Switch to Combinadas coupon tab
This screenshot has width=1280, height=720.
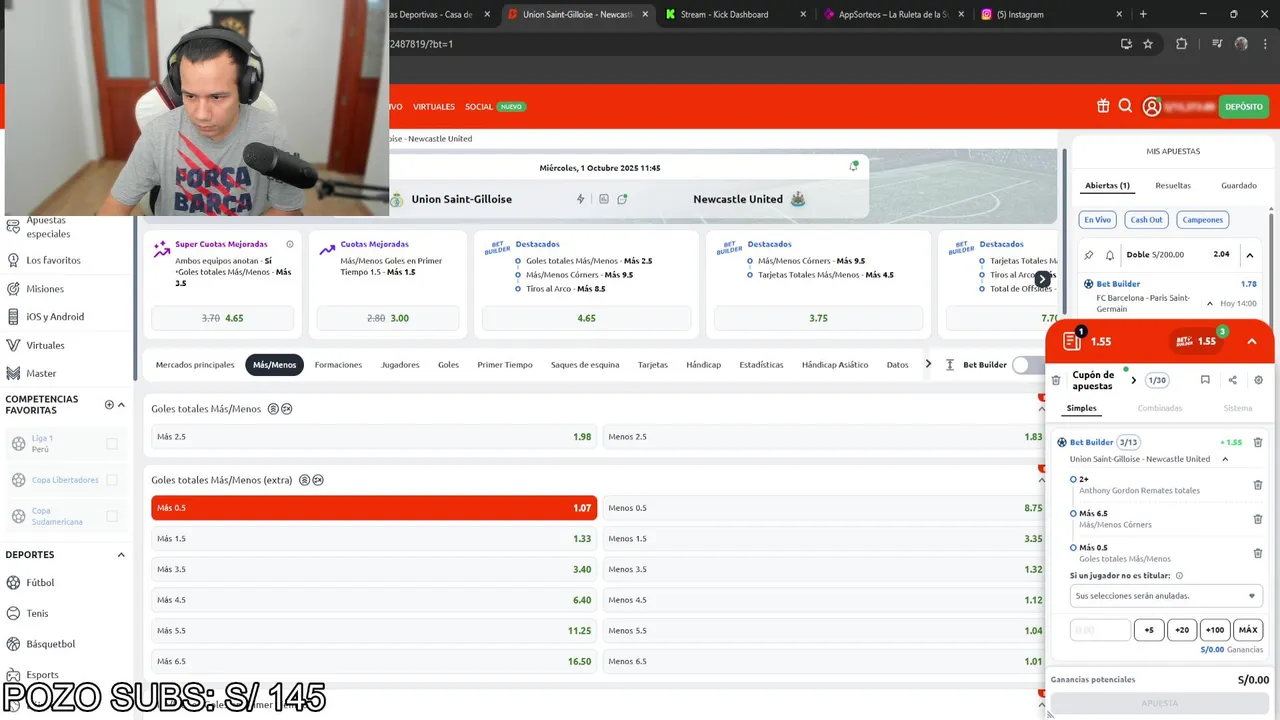point(1160,408)
